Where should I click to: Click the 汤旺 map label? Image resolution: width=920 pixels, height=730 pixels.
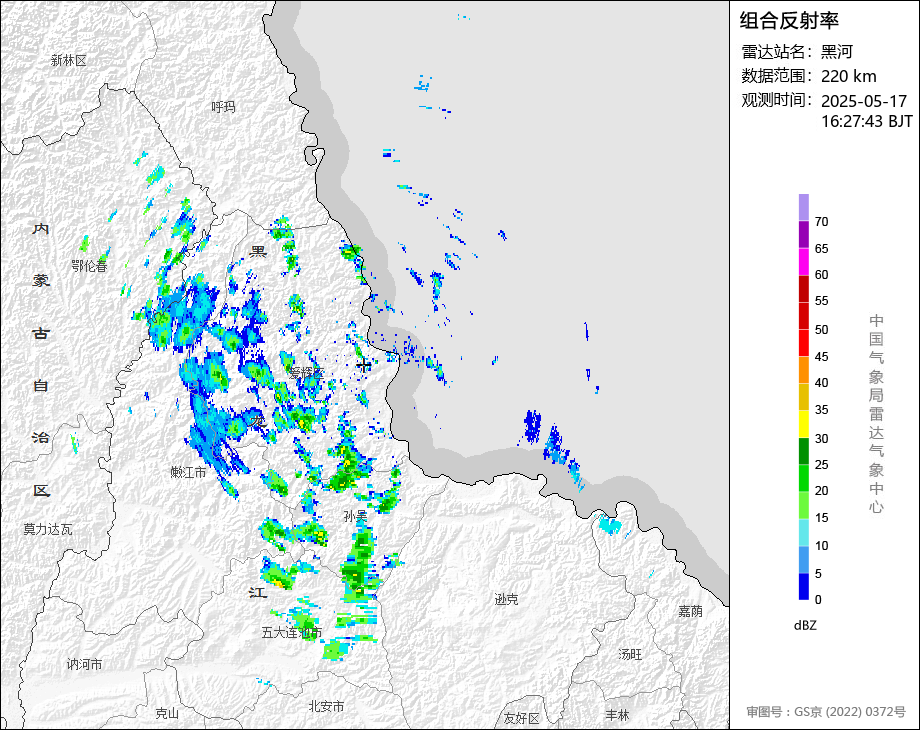click(630, 654)
